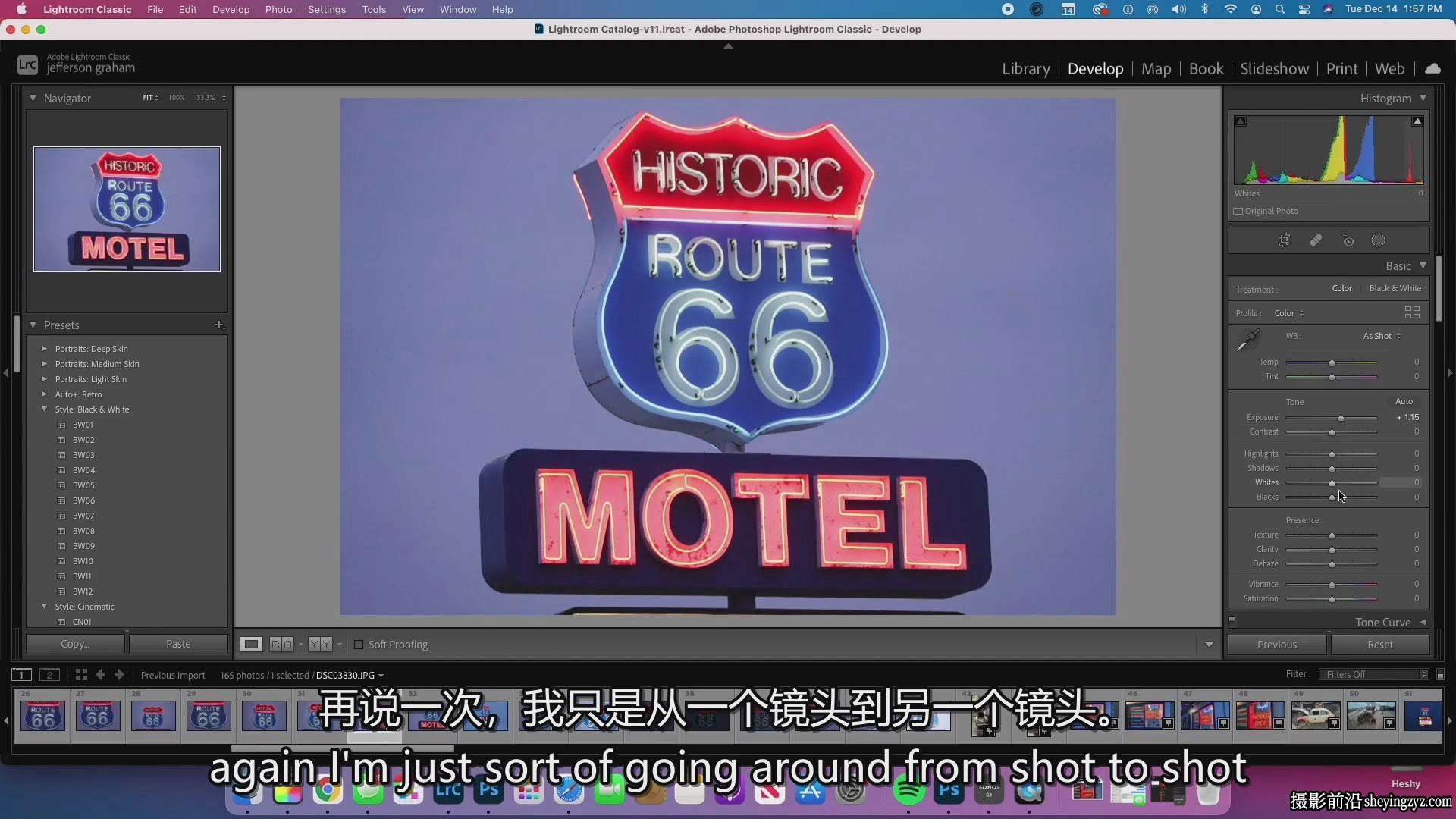Viewport: 1456px width, 819px height.
Task: Click Auto tone button
Action: click(x=1404, y=401)
